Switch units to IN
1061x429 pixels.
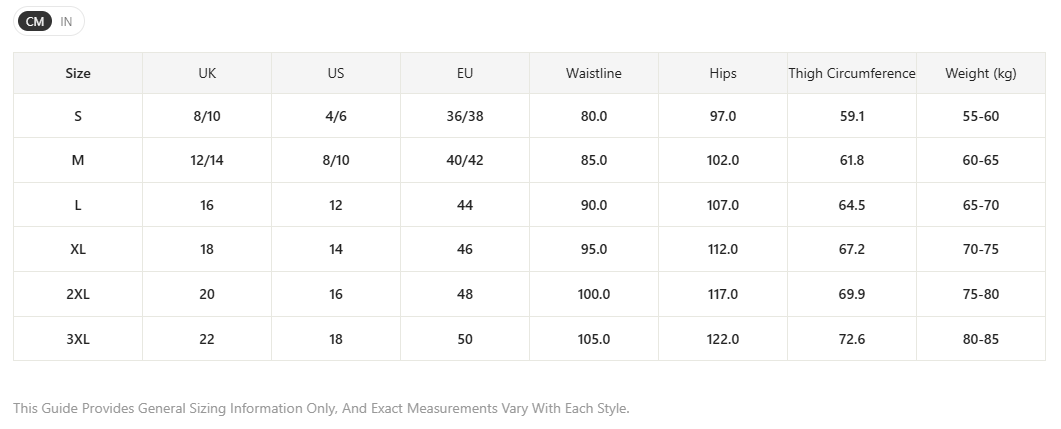pyautogui.click(x=66, y=21)
